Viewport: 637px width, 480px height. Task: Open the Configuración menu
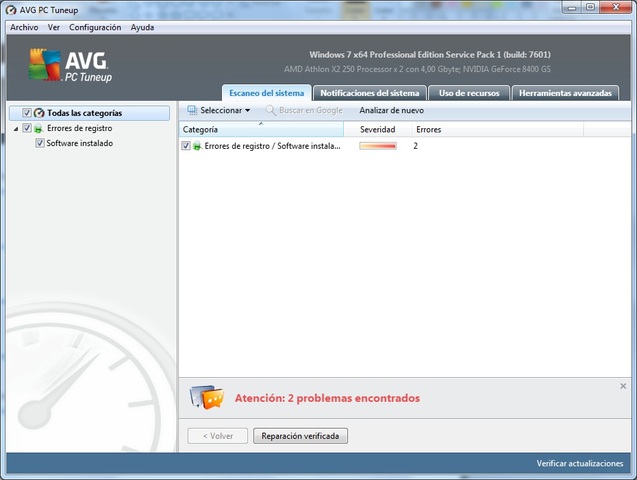[x=95, y=27]
